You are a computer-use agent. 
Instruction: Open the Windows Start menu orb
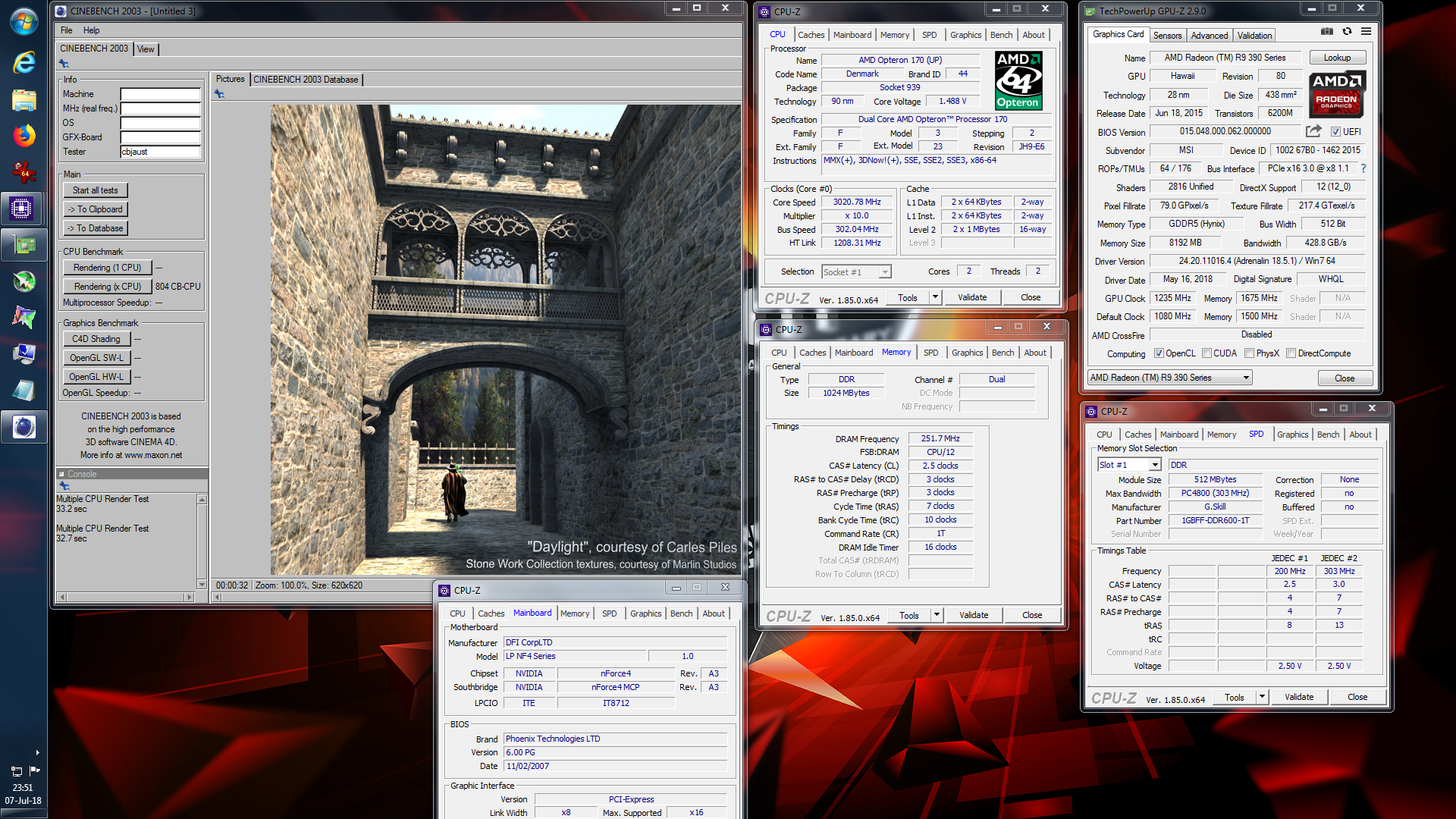point(24,20)
